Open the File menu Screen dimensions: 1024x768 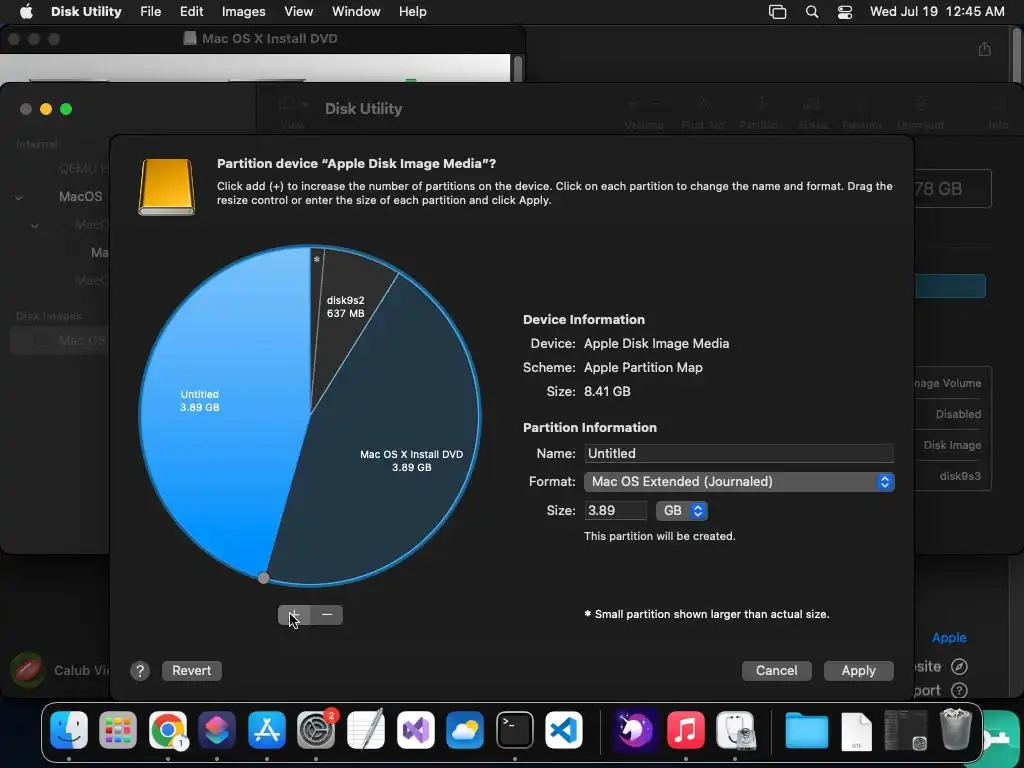pos(150,11)
